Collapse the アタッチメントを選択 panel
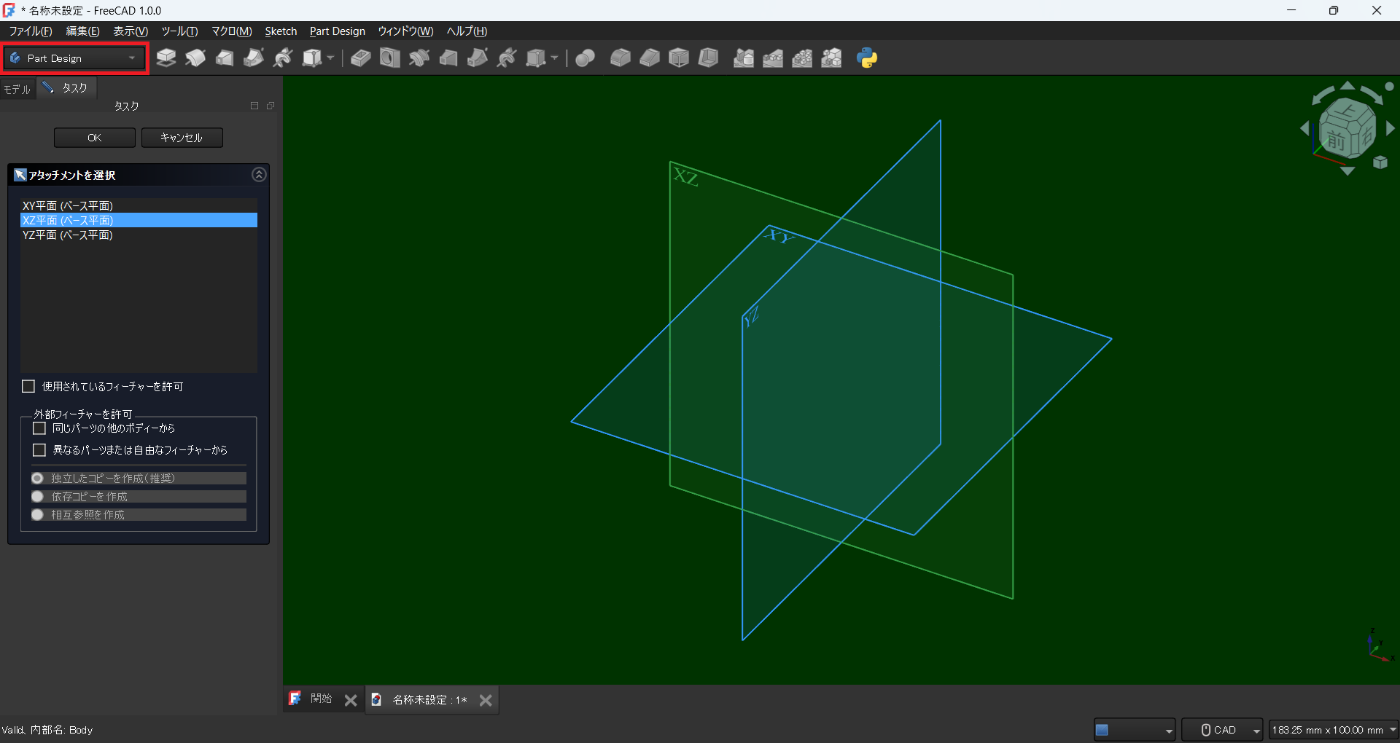The image size is (1400, 743). tap(259, 175)
